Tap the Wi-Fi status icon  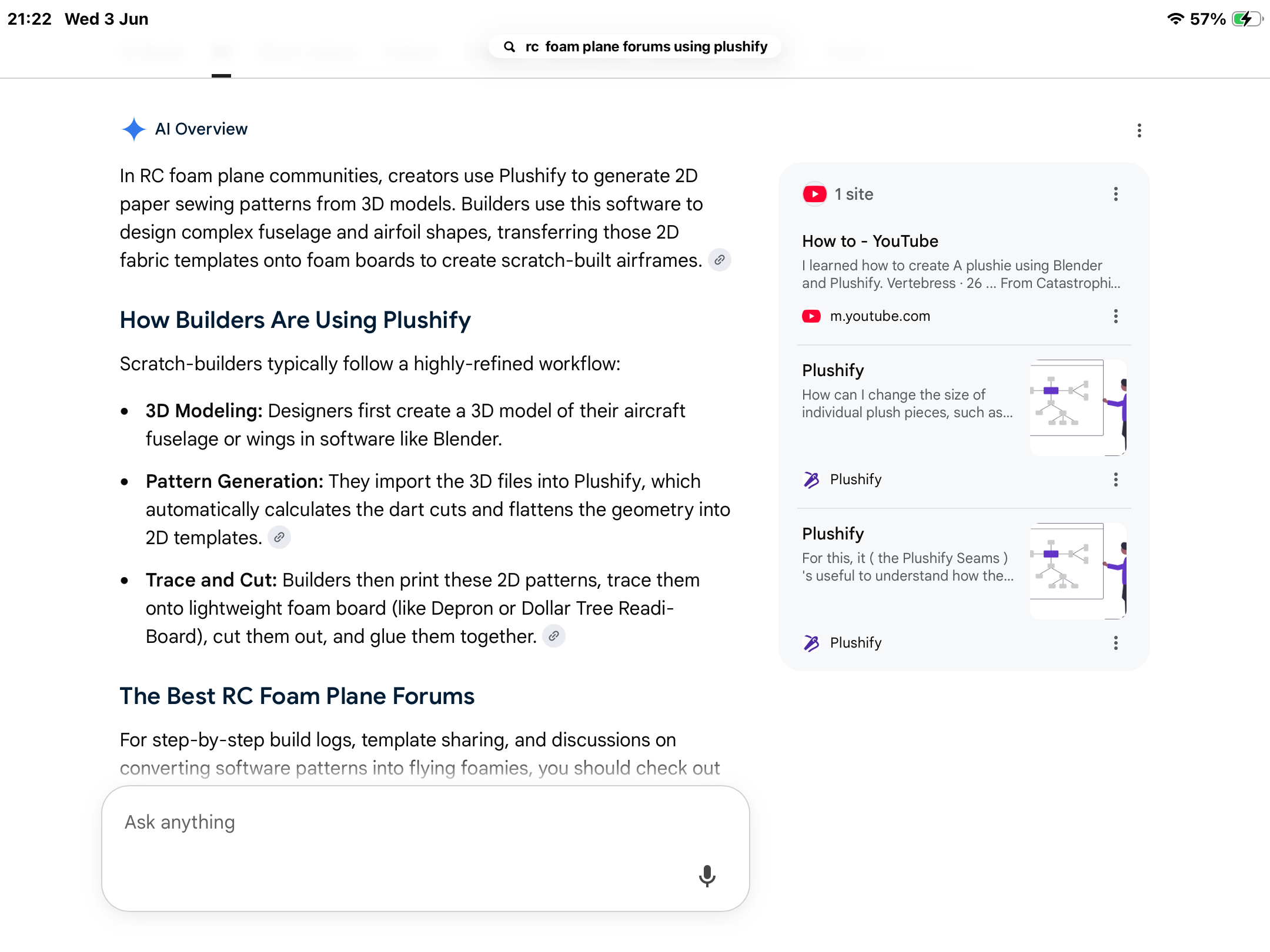pyautogui.click(x=1175, y=19)
